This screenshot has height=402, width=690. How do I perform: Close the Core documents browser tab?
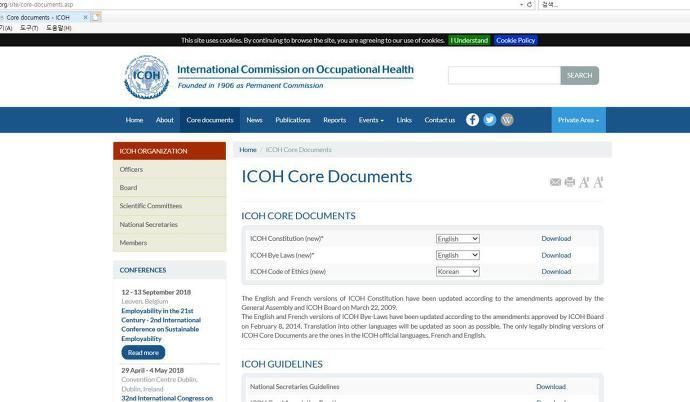[85, 17]
